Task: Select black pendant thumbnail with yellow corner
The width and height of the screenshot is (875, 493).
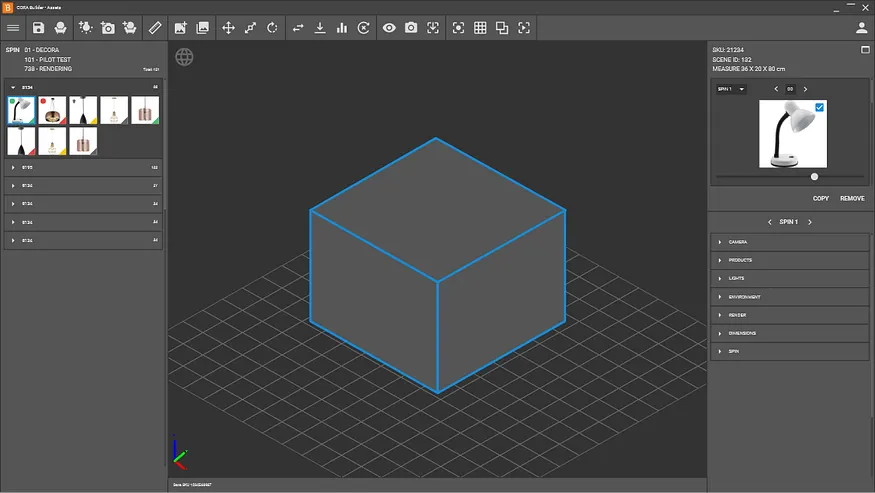Action: (83, 110)
